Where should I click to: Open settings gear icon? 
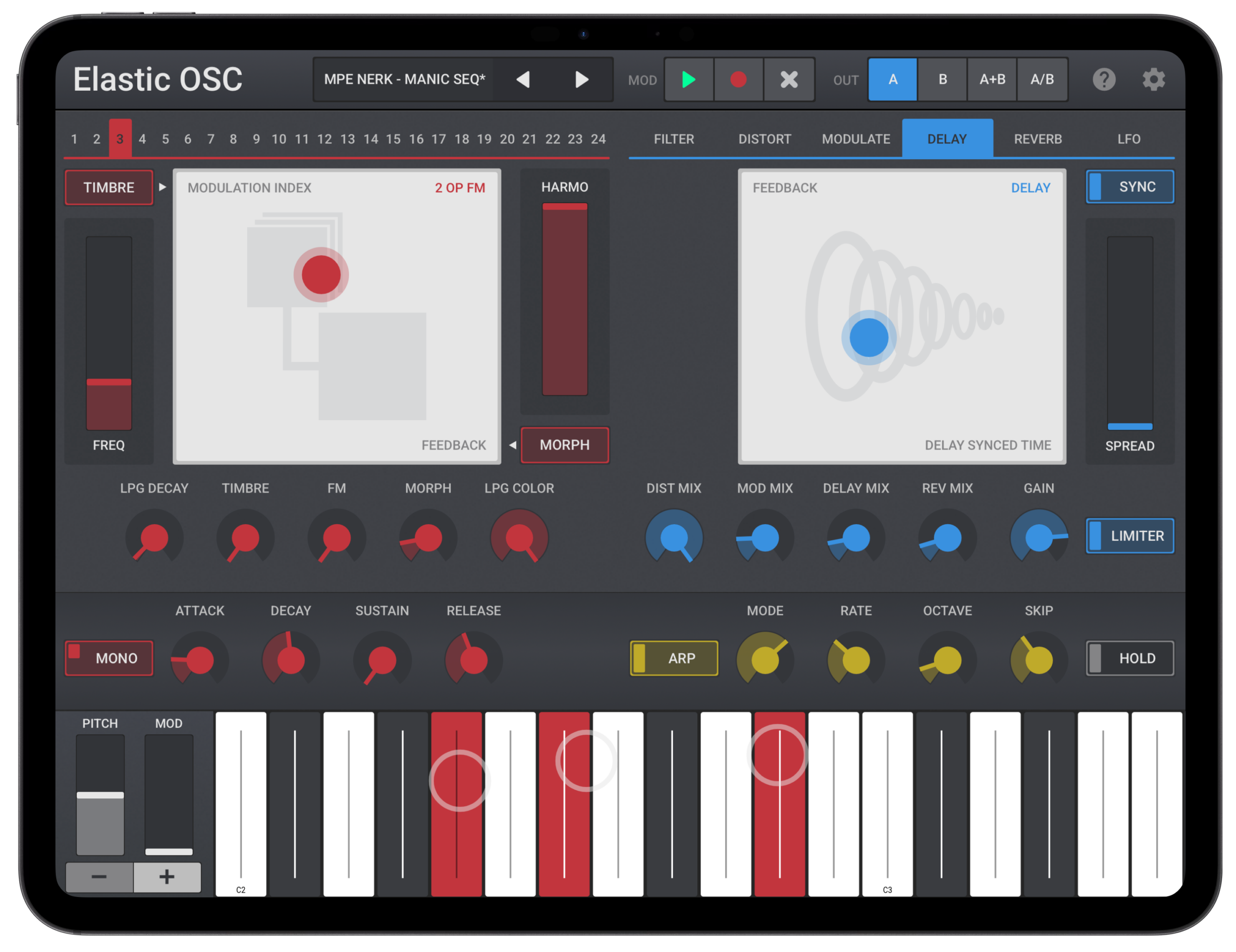(x=1153, y=80)
